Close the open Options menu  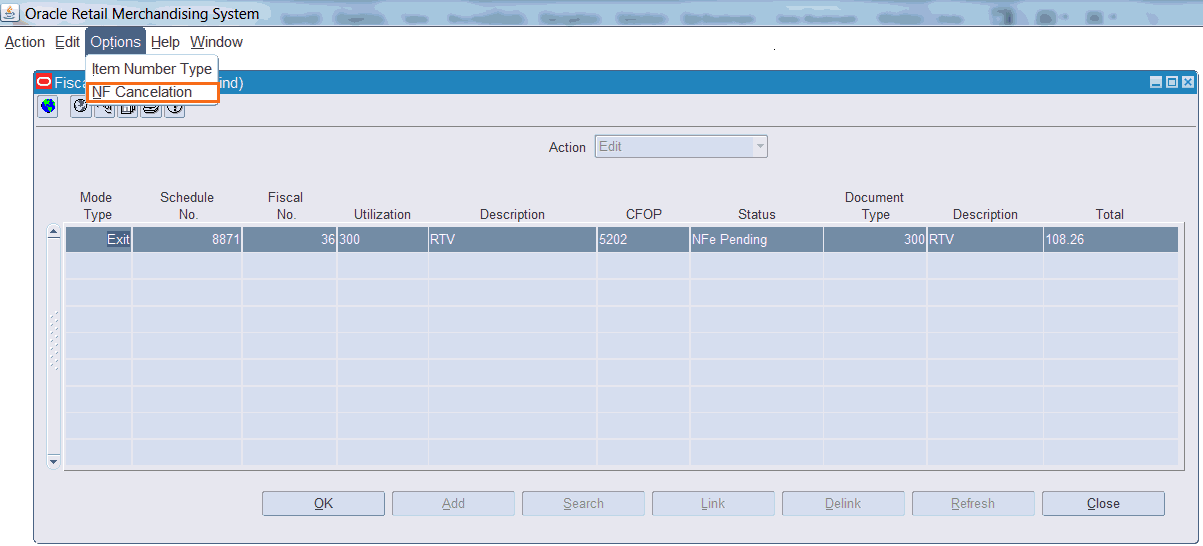(x=115, y=42)
